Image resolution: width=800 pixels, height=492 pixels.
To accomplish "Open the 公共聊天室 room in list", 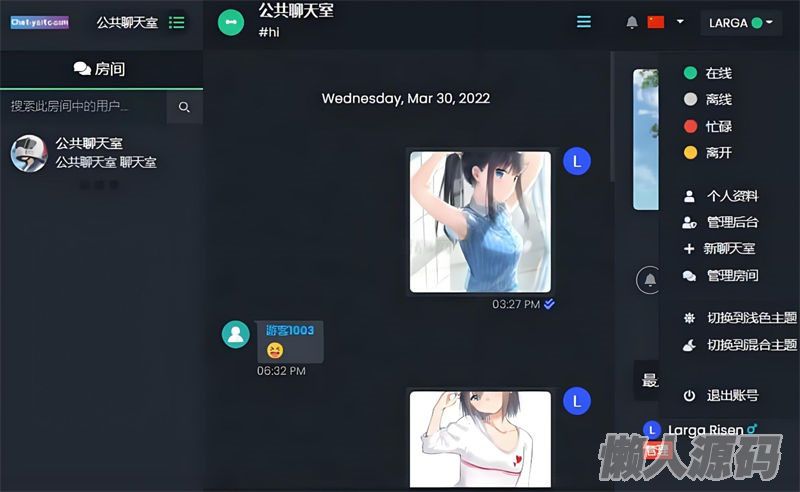I will (x=101, y=153).
